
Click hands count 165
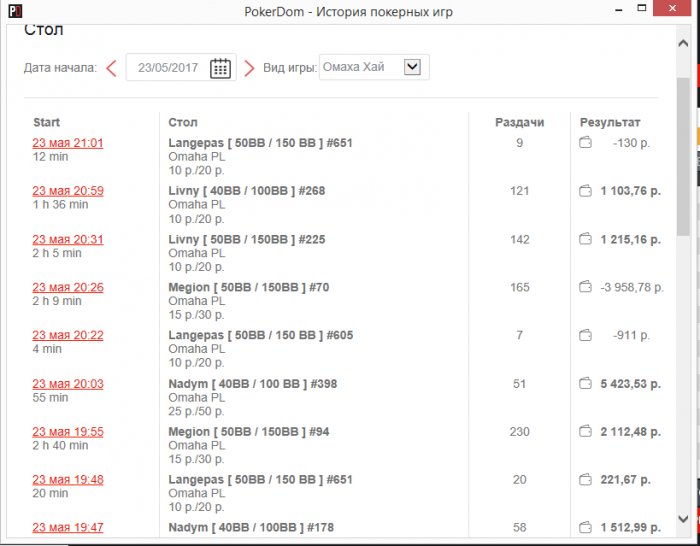(x=520, y=287)
